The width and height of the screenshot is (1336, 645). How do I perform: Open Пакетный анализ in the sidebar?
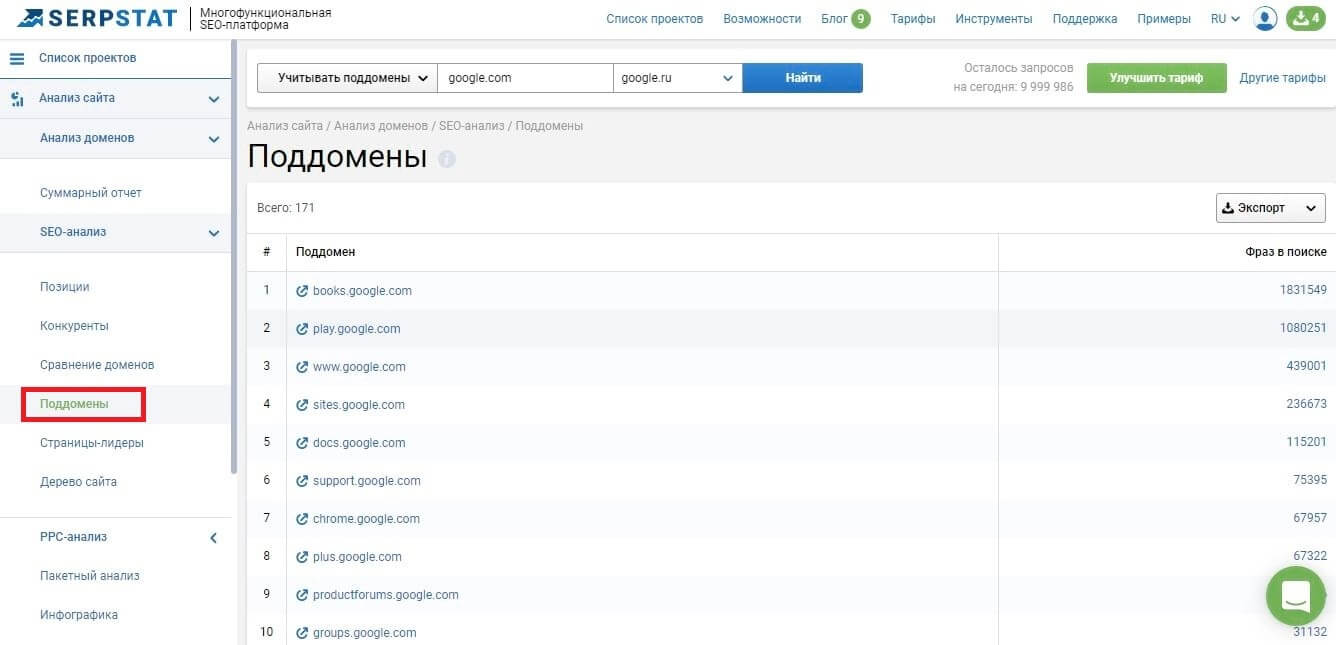click(x=90, y=576)
